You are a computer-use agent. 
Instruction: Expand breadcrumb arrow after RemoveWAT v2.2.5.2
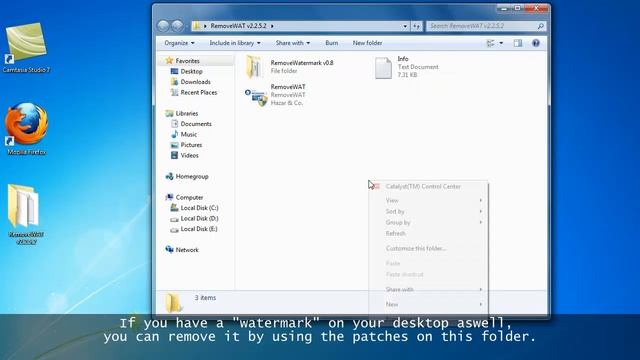(x=272, y=26)
